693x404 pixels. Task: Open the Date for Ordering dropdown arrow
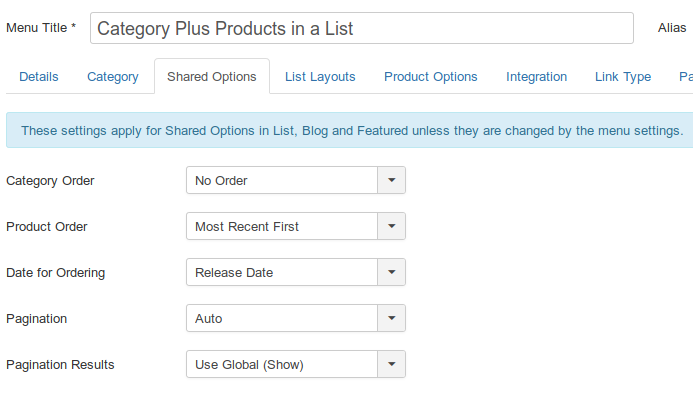pyautogui.click(x=391, y=273)
